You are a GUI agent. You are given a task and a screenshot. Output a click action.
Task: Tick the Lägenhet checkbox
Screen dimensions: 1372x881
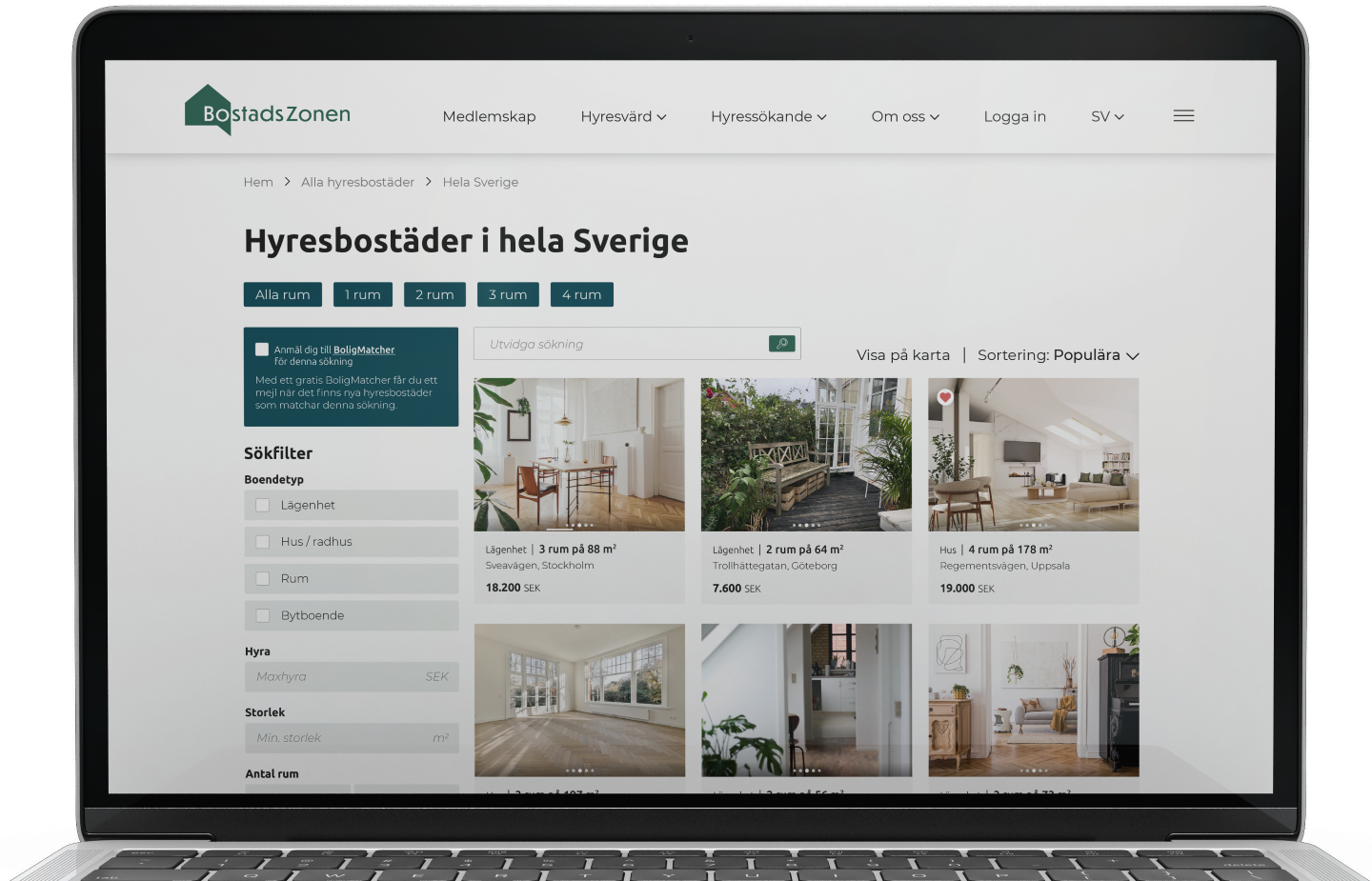click(x=263, y=506)
